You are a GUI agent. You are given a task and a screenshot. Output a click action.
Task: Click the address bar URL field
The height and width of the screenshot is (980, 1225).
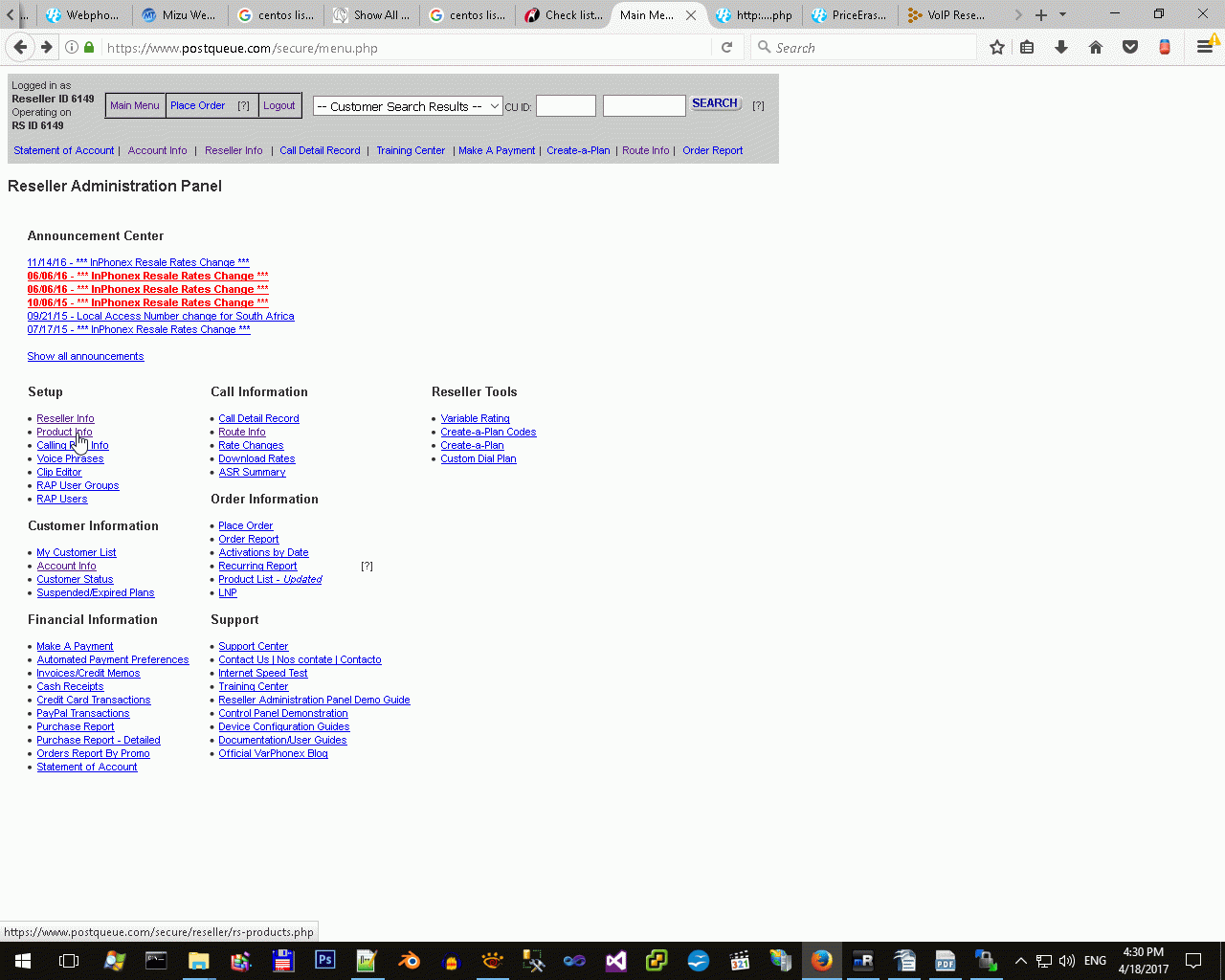point(407,47)
